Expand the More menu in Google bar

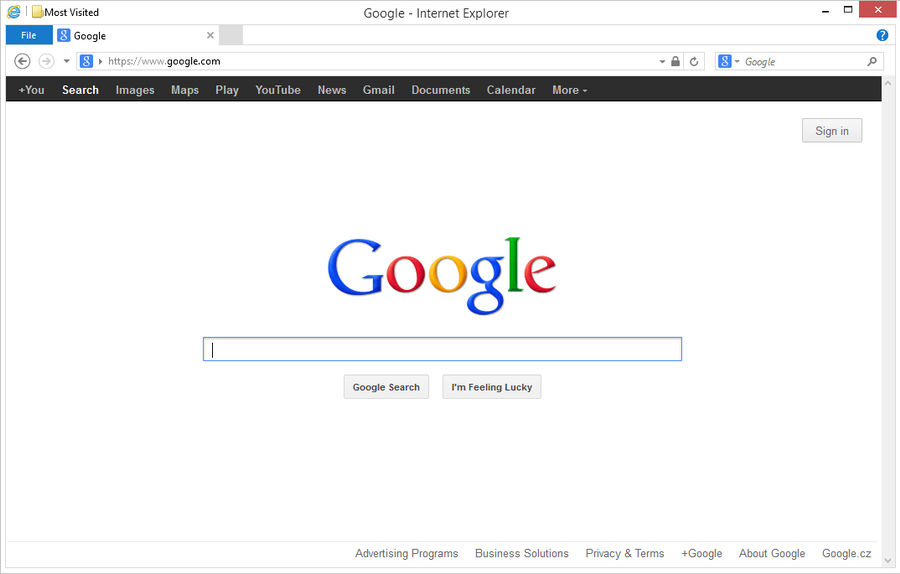569,90
